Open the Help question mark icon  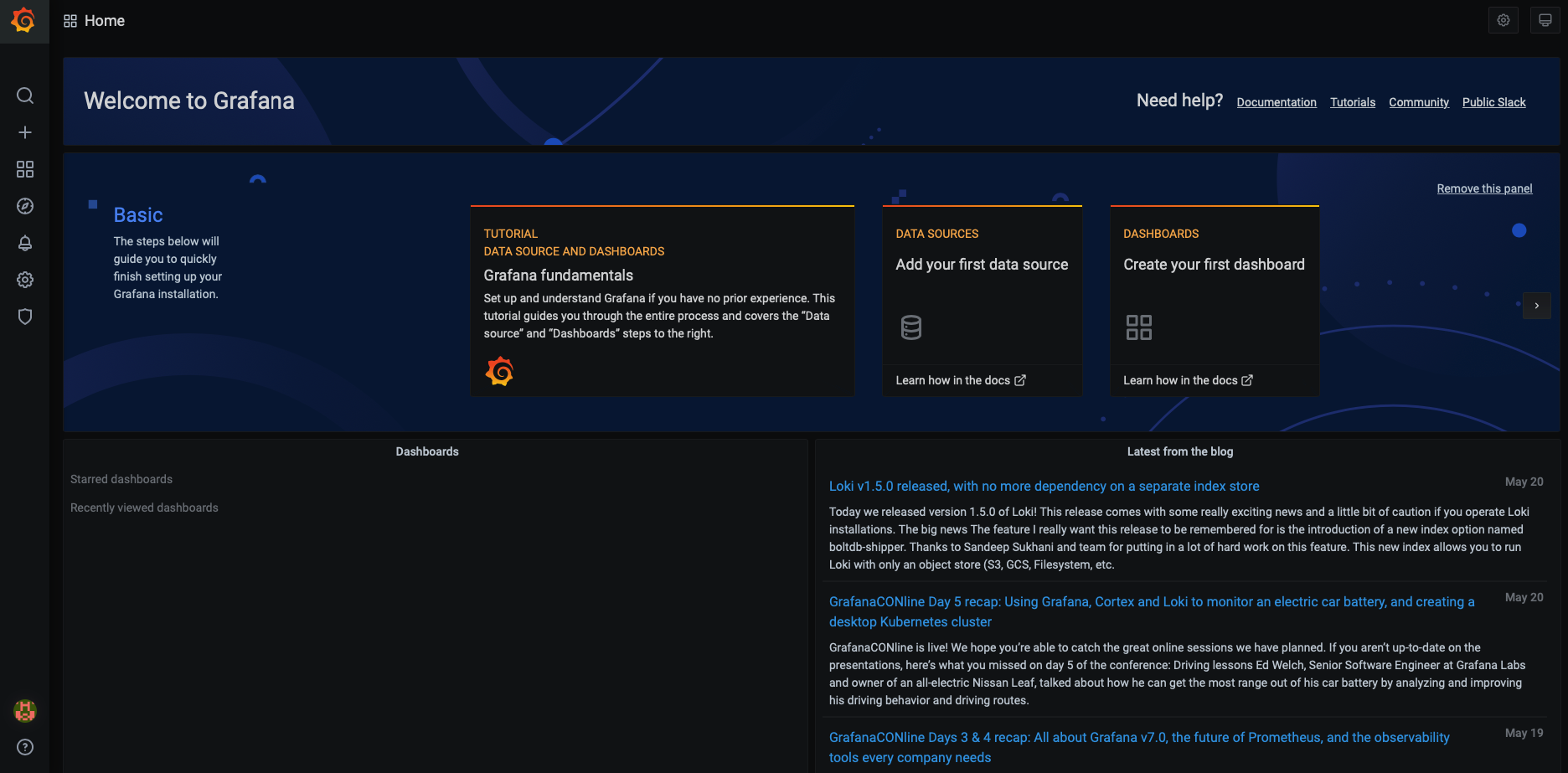click(x=25, y=747)
